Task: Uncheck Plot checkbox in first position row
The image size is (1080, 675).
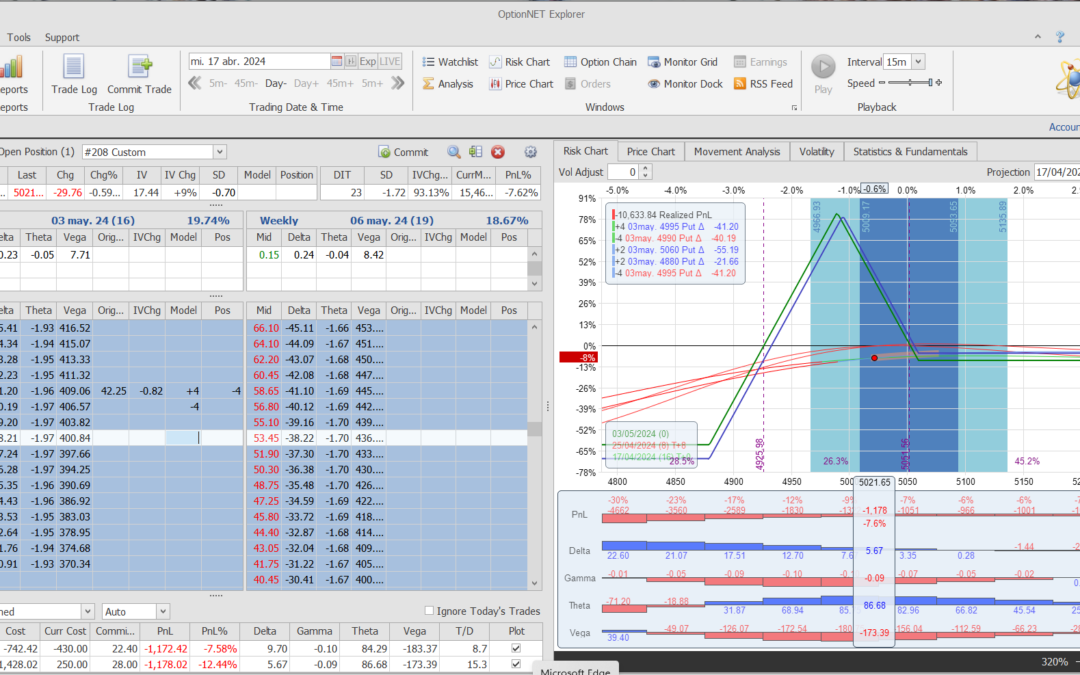Action: (516, 649)
